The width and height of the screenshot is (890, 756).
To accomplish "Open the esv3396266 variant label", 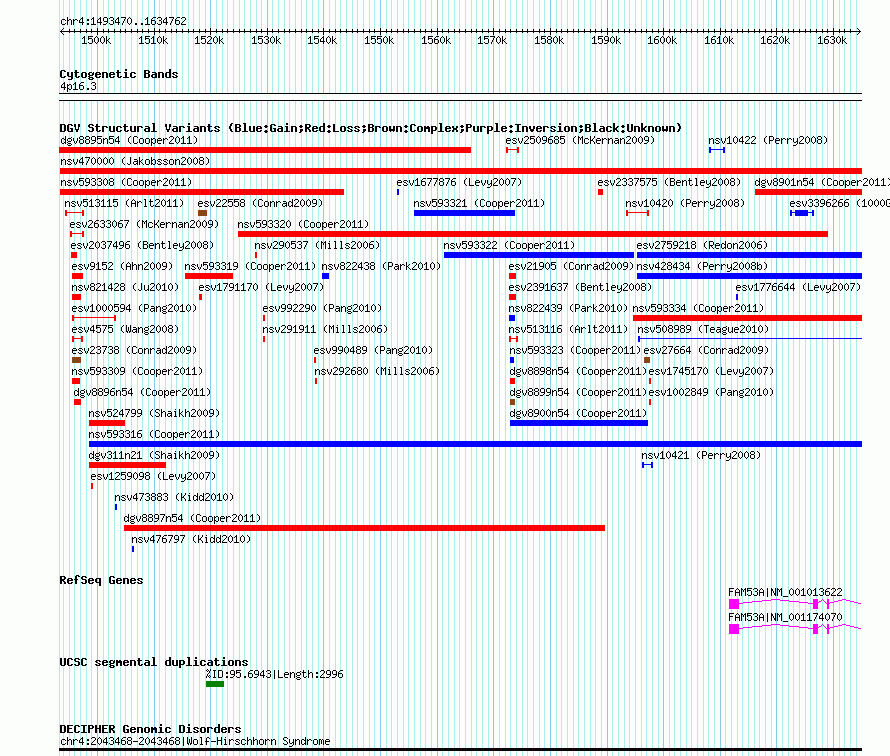I will pyautogui.click(x=839, y=203).
